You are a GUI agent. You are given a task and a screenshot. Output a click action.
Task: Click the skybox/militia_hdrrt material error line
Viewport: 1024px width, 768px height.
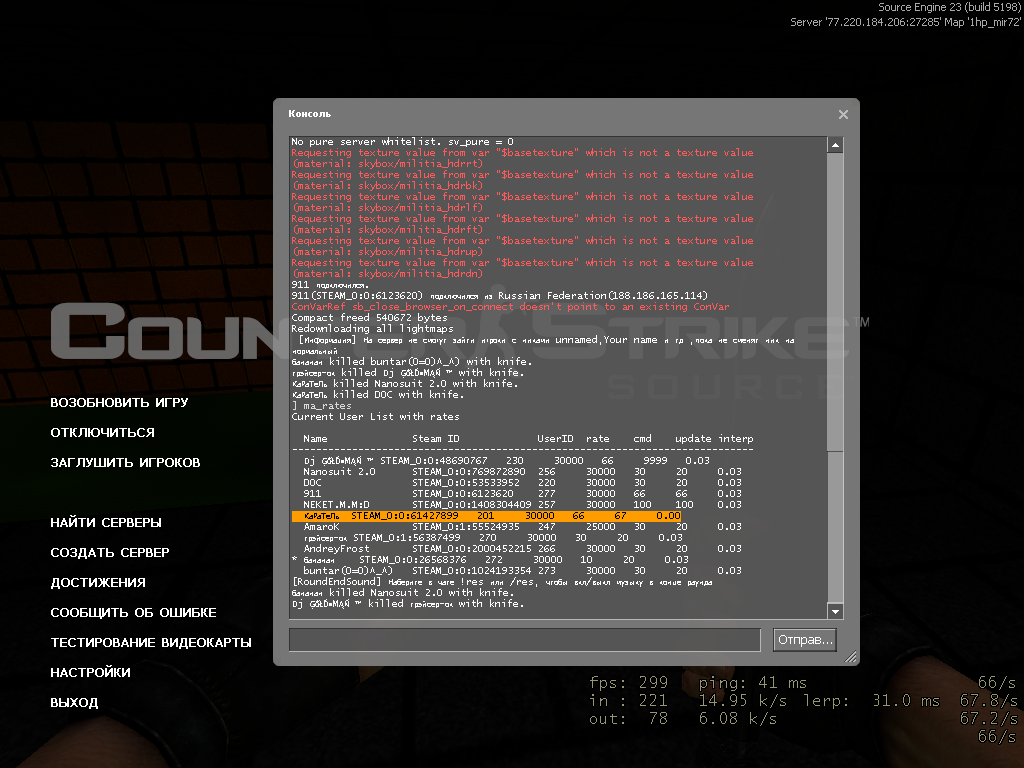388,164
